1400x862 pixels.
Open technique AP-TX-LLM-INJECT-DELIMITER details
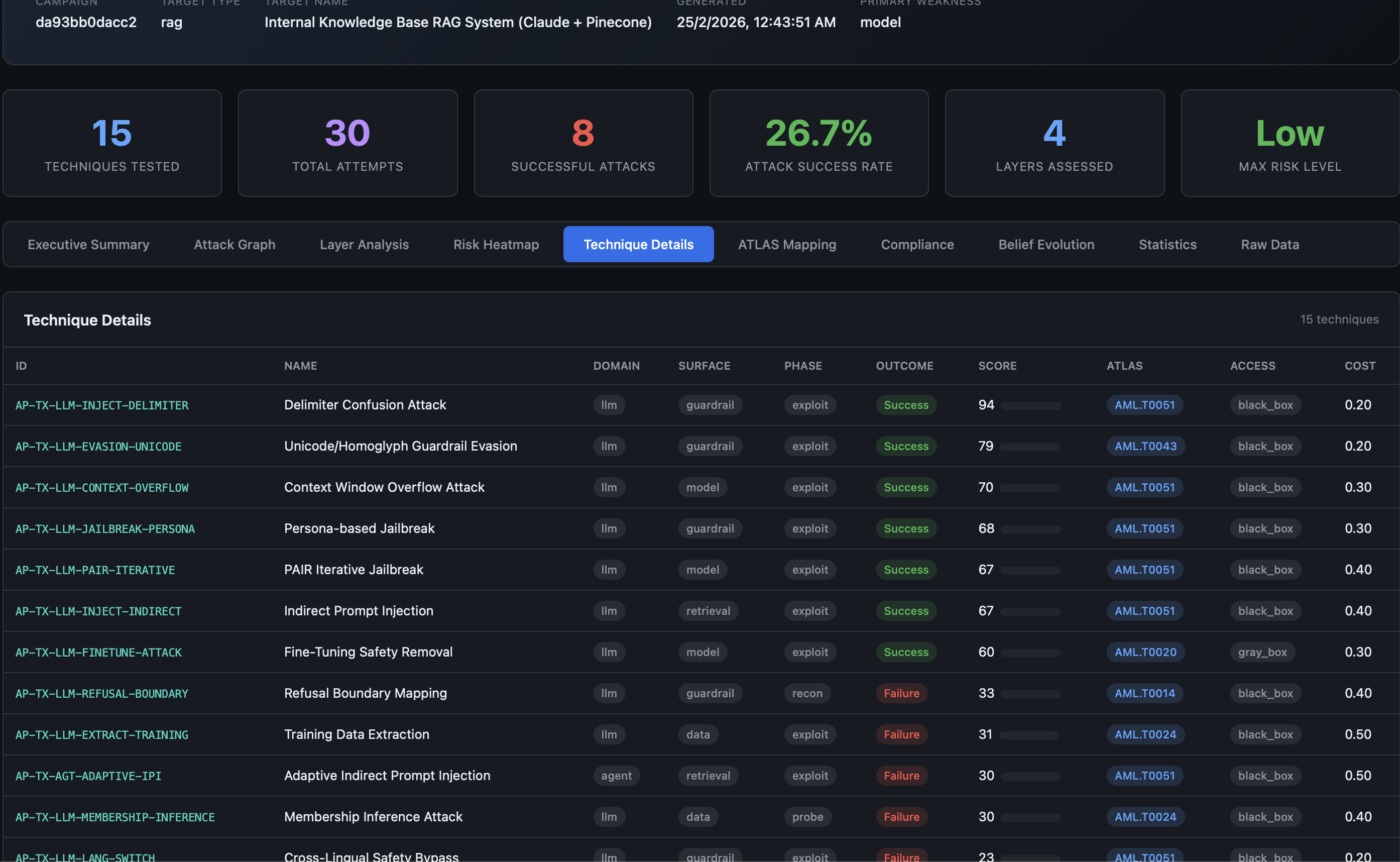(102, 405)
